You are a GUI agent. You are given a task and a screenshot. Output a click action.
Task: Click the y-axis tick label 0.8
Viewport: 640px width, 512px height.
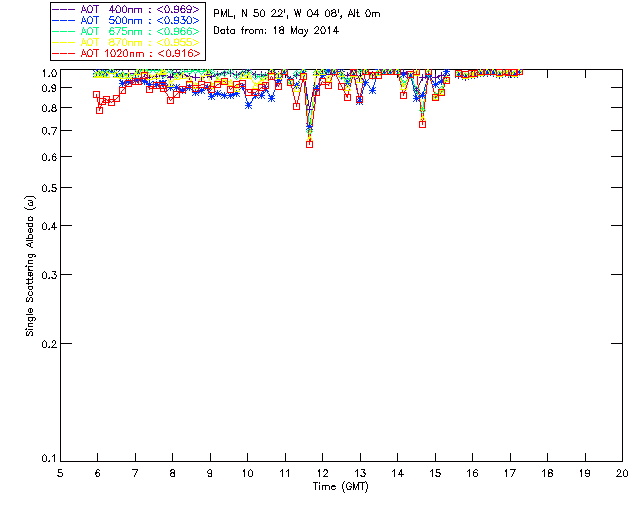[49, 108]
